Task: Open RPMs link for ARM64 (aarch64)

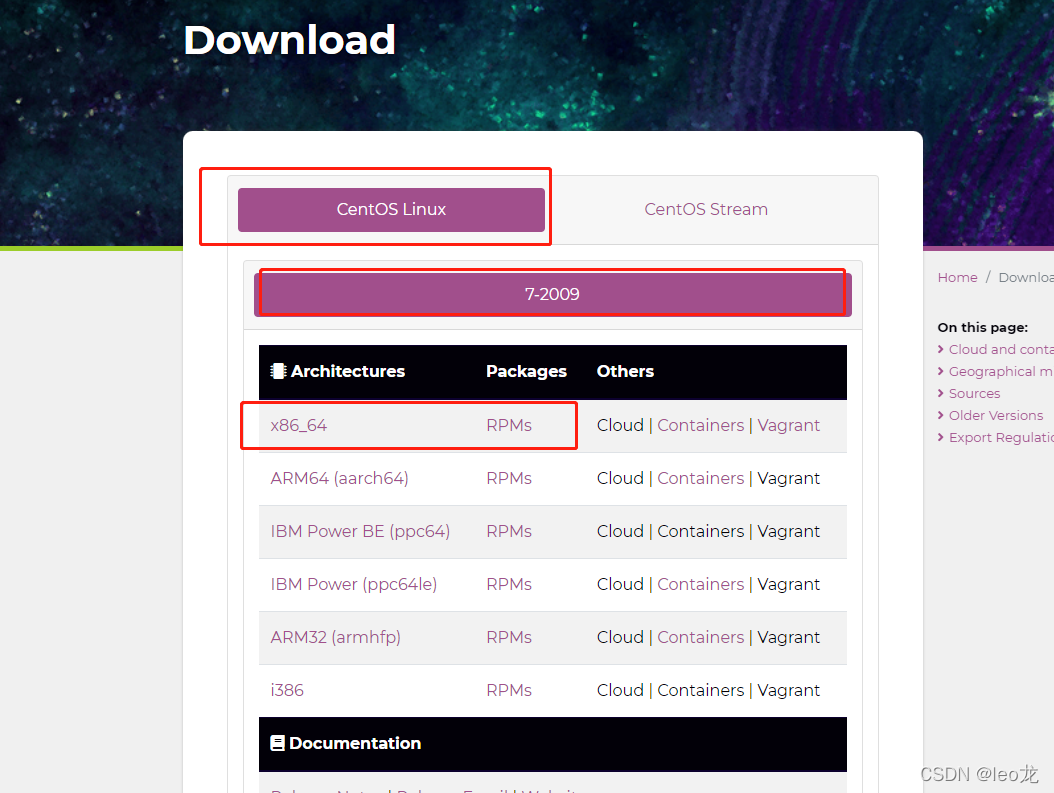Action: point(509,478)
